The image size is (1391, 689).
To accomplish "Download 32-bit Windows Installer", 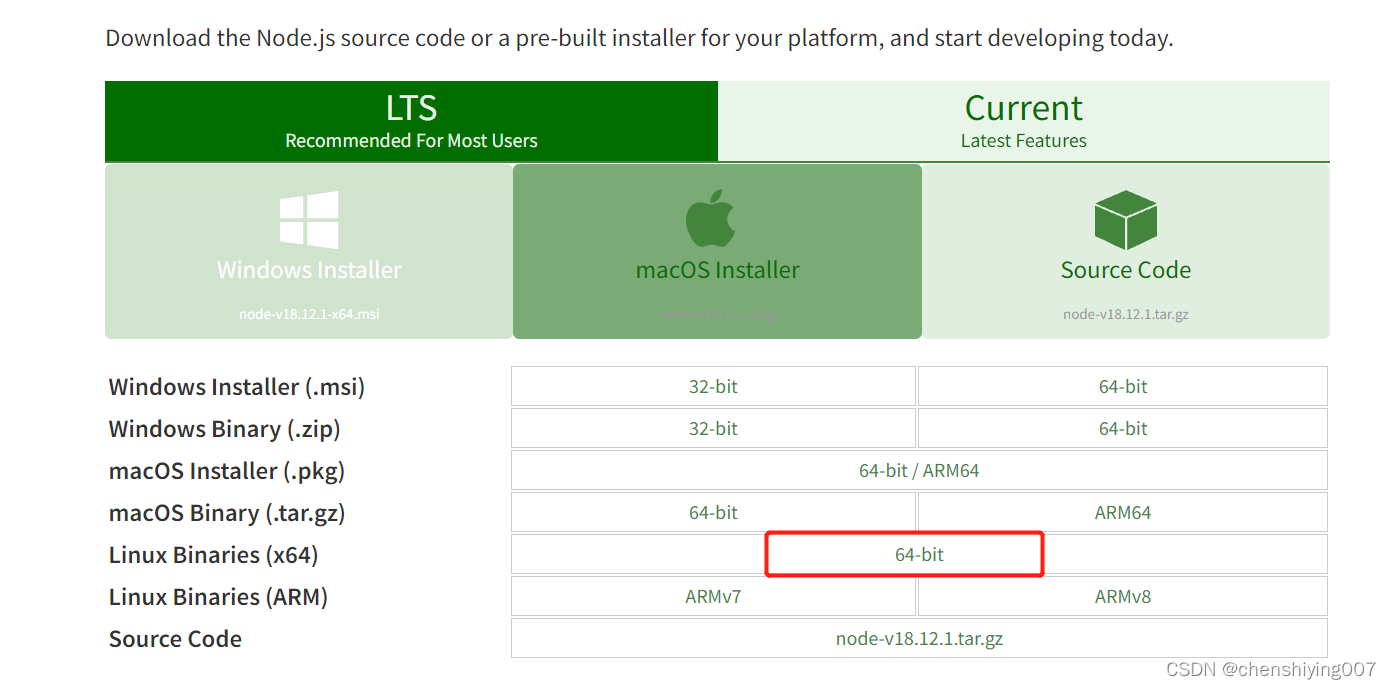I will [x=713, y=386].
